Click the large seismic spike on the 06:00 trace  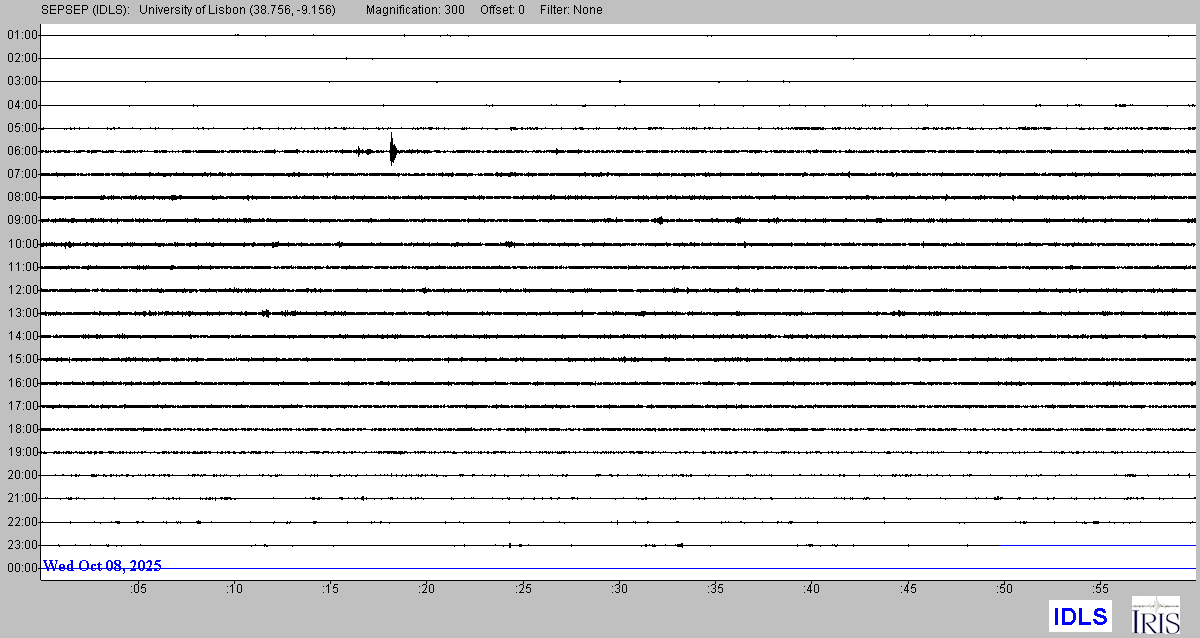(x=392, y=150)
